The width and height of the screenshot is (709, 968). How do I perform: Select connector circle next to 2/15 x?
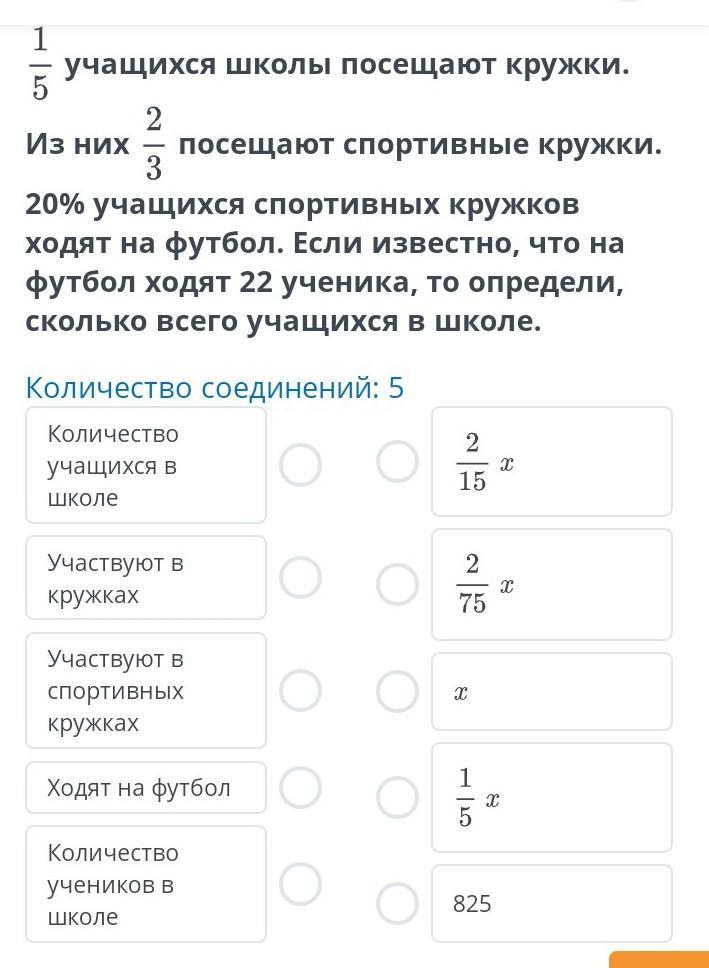coord(398,461)
